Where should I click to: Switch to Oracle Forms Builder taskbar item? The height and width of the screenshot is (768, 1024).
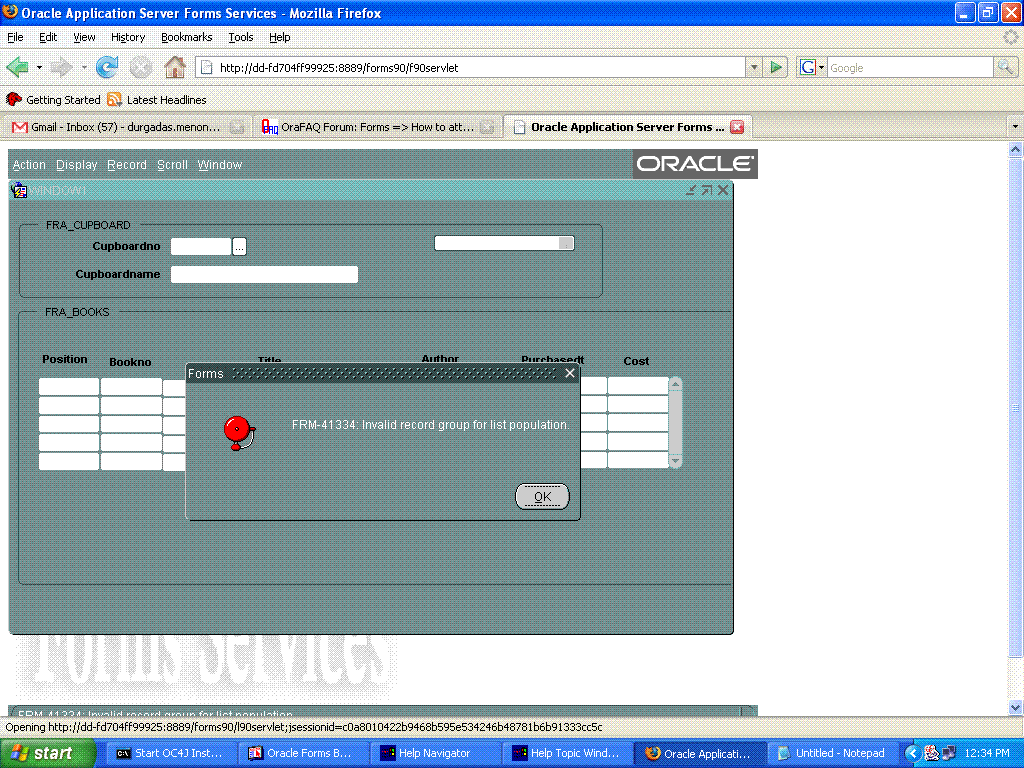[x=302, y=753]
